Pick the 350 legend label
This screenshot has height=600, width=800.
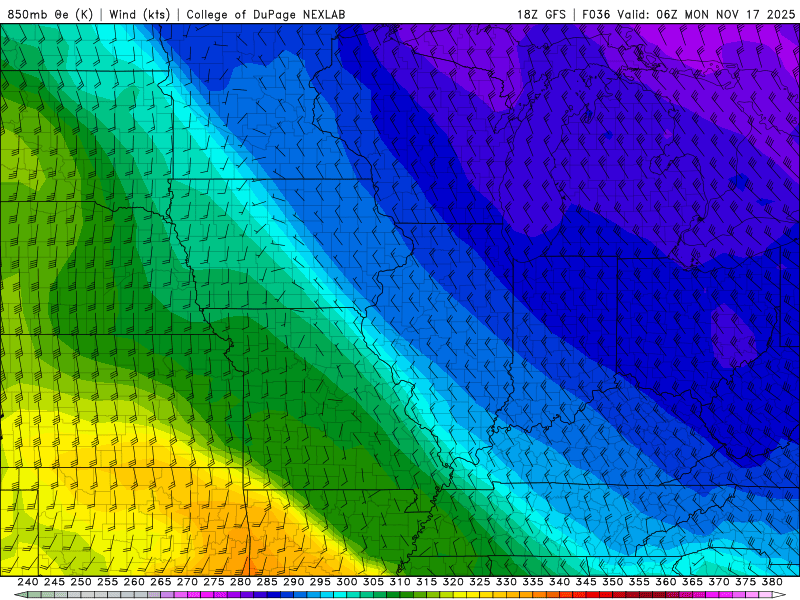(x=612, y=582)
